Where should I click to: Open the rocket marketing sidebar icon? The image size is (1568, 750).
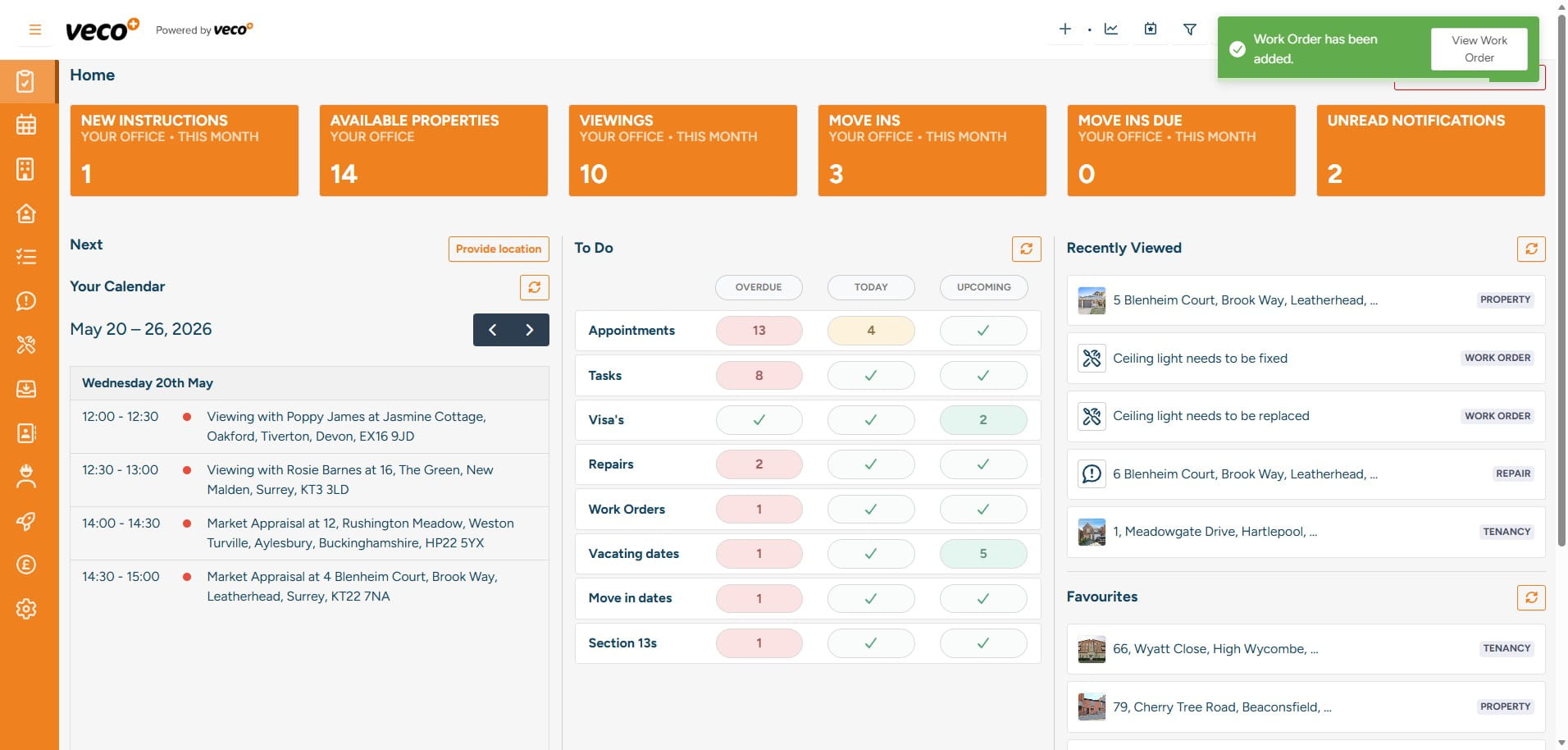(26, 521)
